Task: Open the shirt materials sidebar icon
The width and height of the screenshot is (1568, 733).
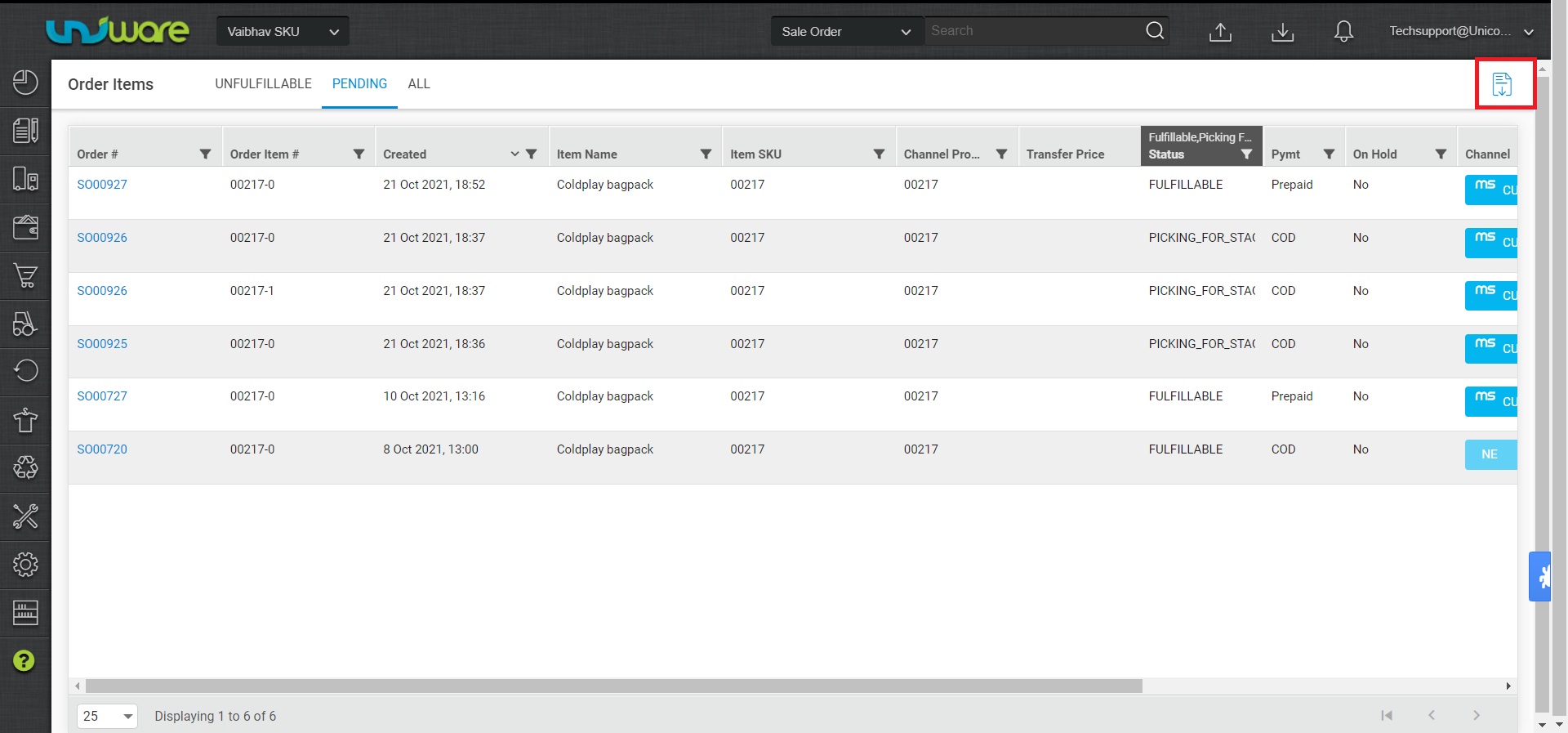Action: (25, 420)
